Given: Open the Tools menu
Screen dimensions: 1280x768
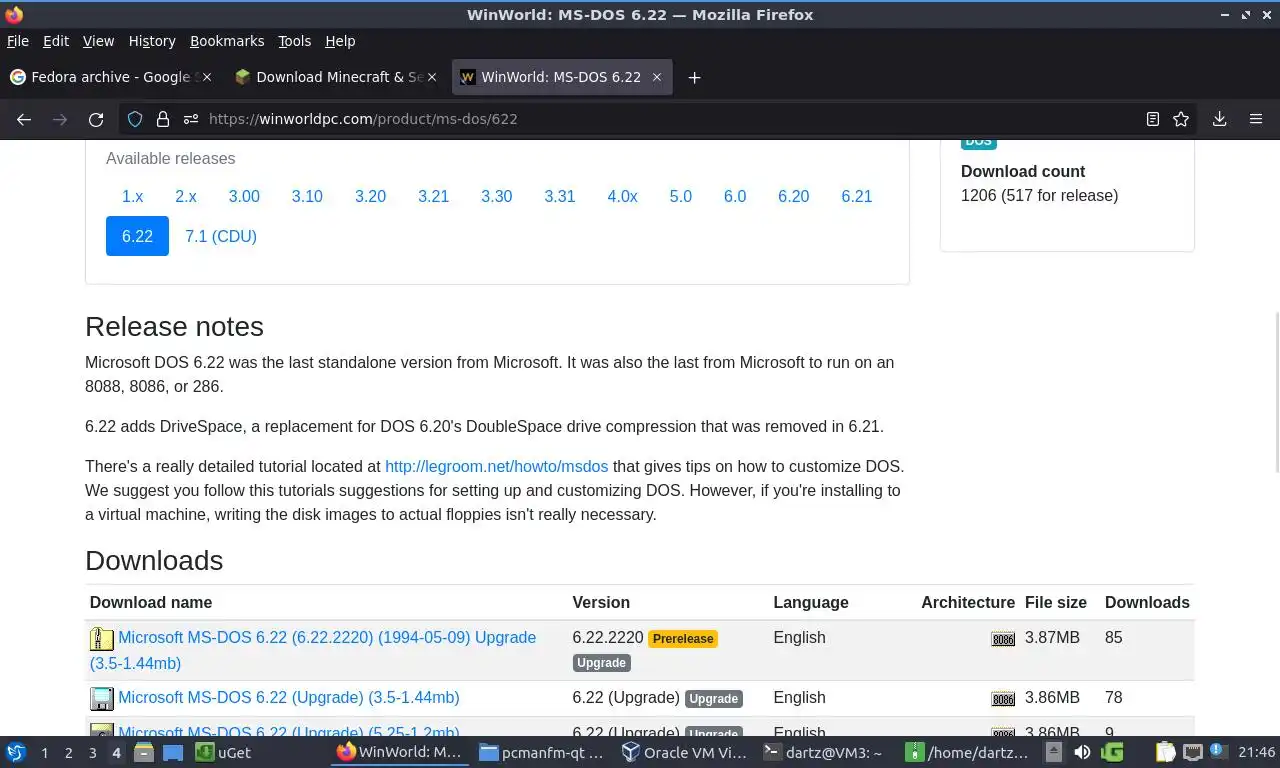Looking at the screenshot, I should [294, 41].
